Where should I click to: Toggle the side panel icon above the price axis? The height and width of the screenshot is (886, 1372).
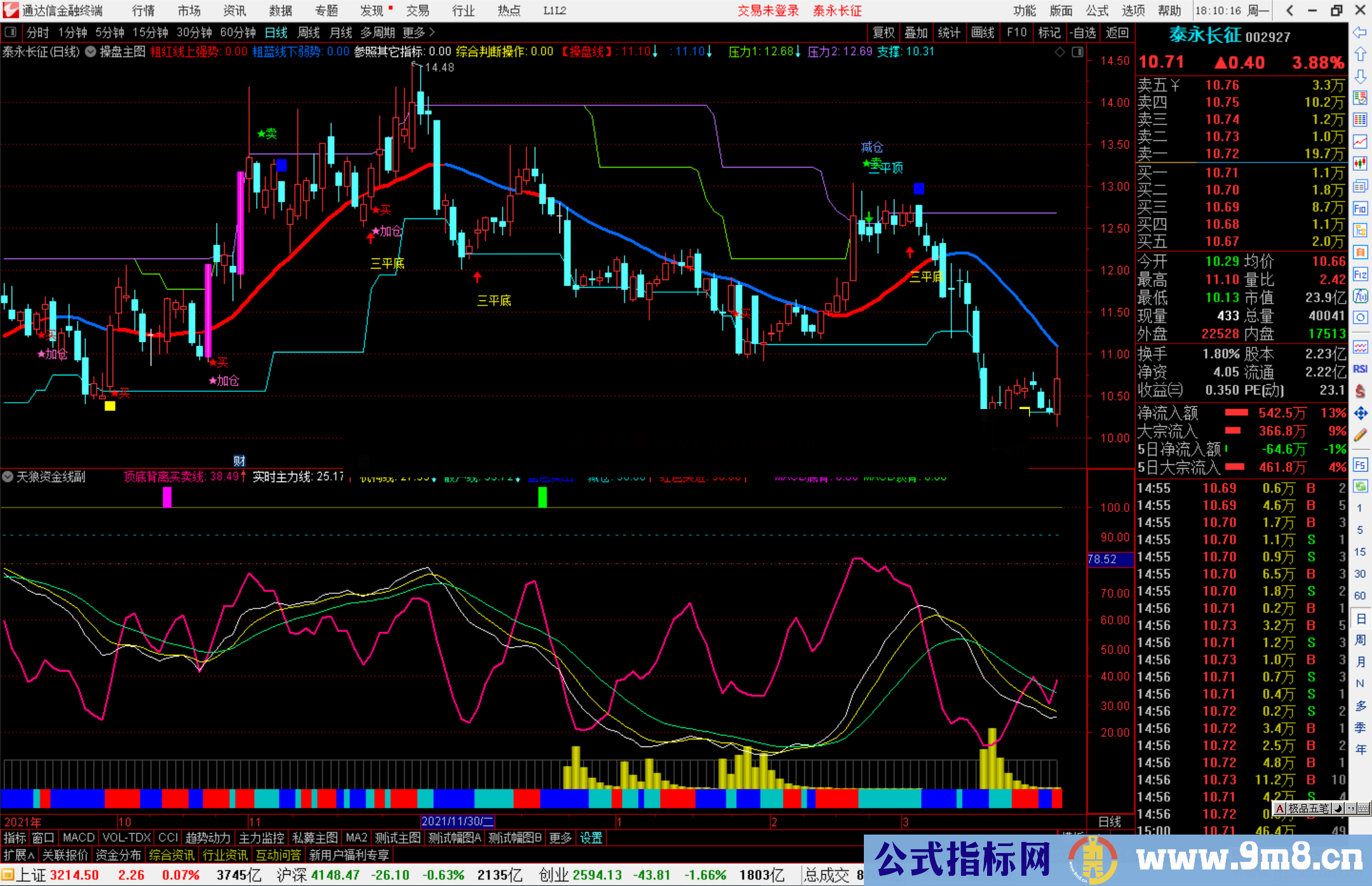point(1078,52)
